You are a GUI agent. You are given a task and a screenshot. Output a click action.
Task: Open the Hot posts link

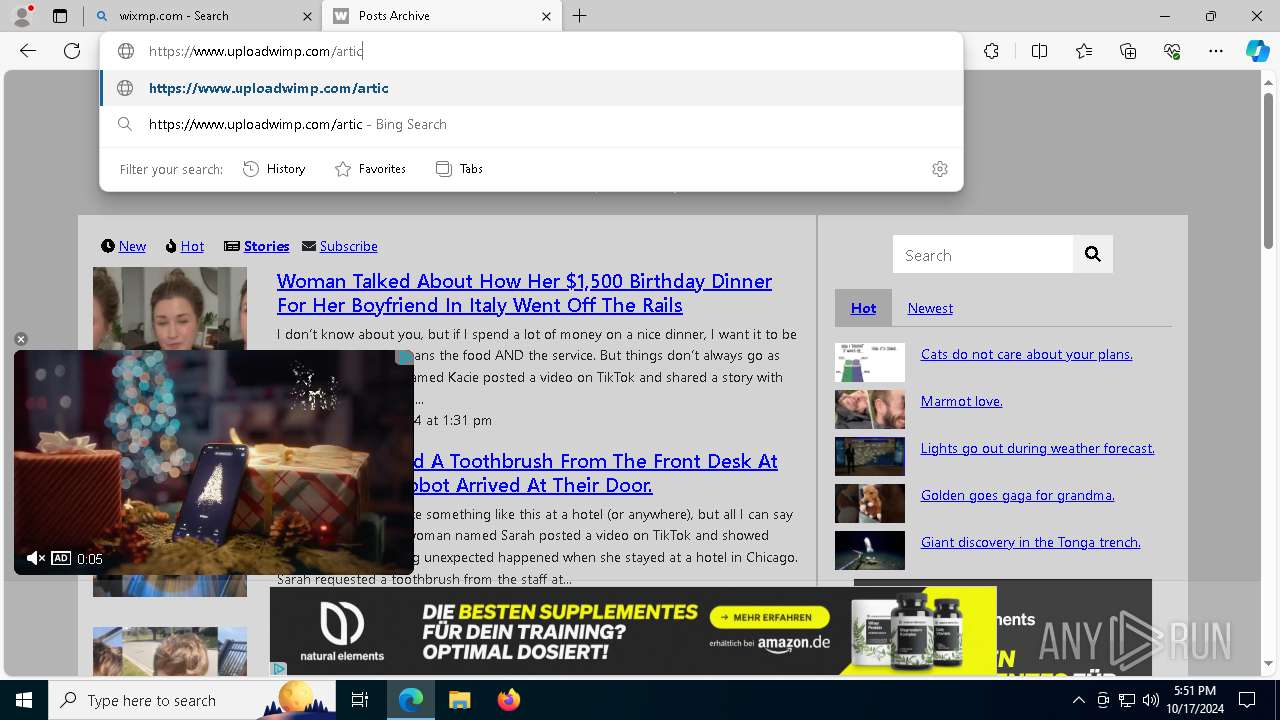pyautogui.click(x=192, y=246)
